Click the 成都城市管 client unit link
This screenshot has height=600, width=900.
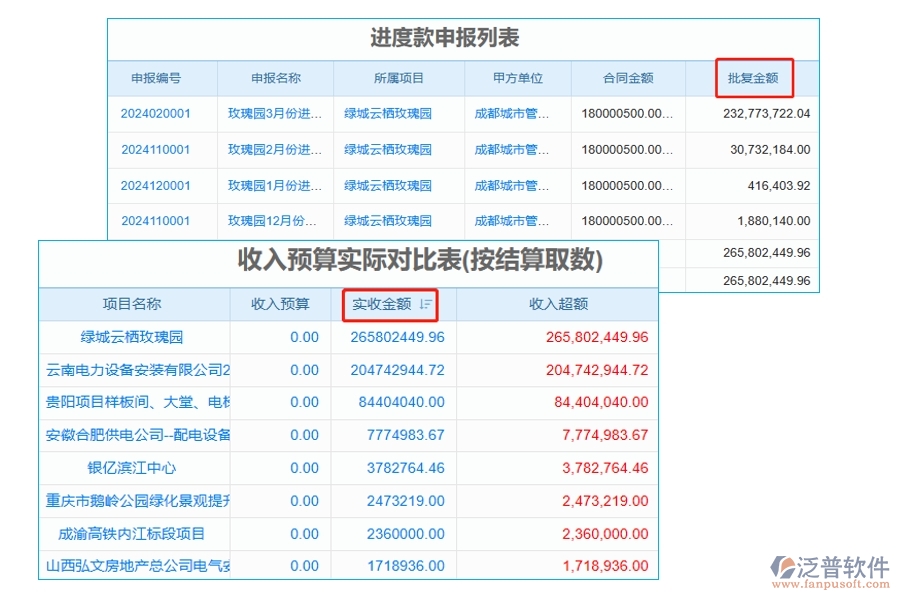[x=514, y=114]
